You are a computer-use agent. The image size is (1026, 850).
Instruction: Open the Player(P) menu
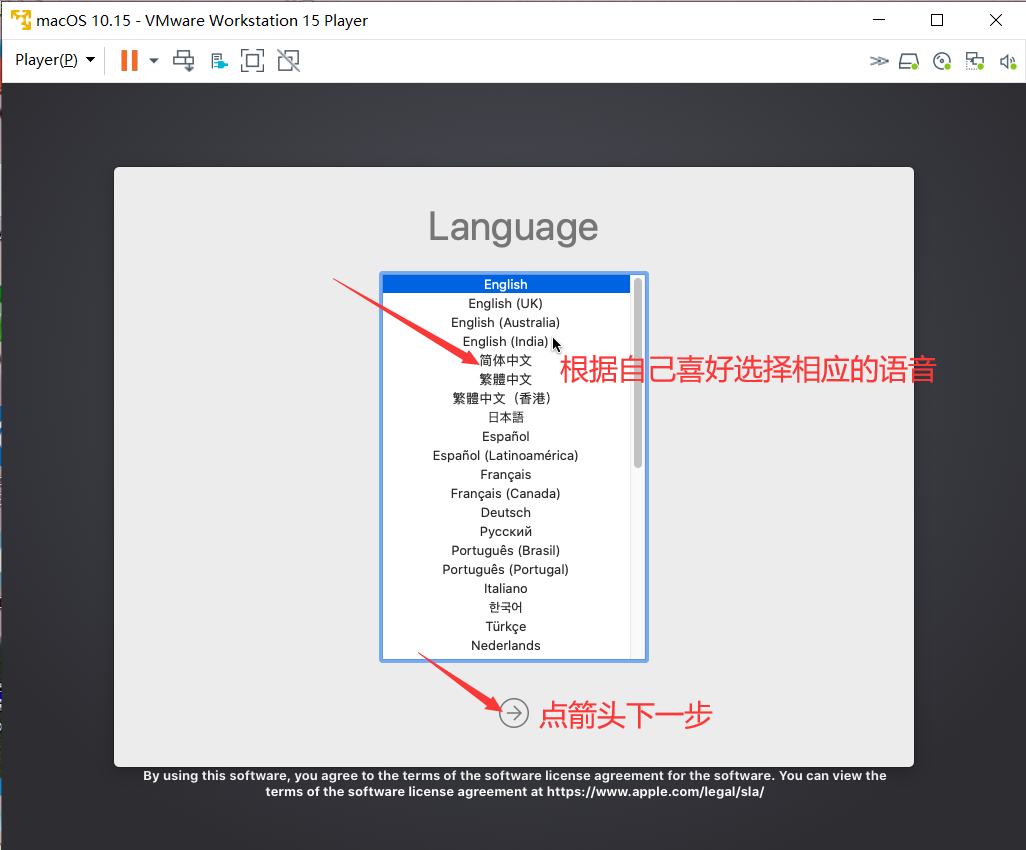(55, 60)
